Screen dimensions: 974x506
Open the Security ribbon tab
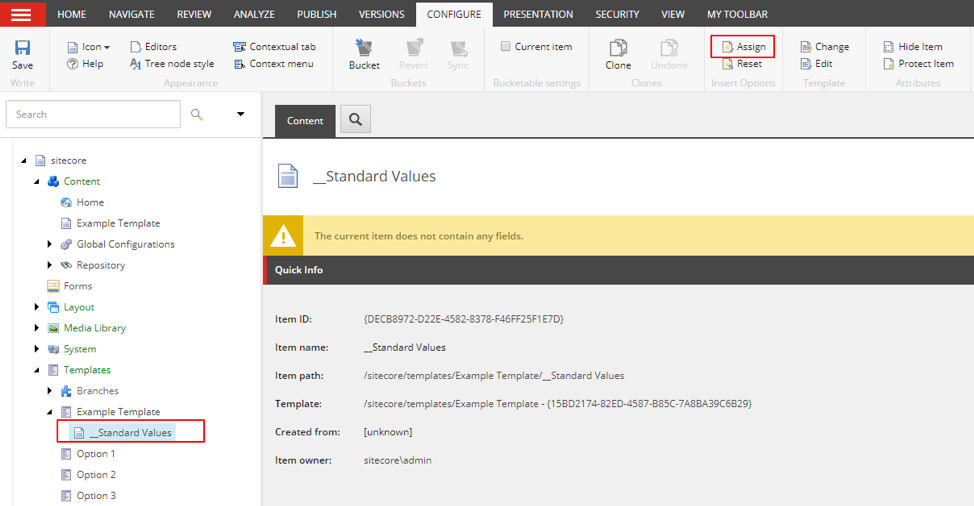(617, 14)
